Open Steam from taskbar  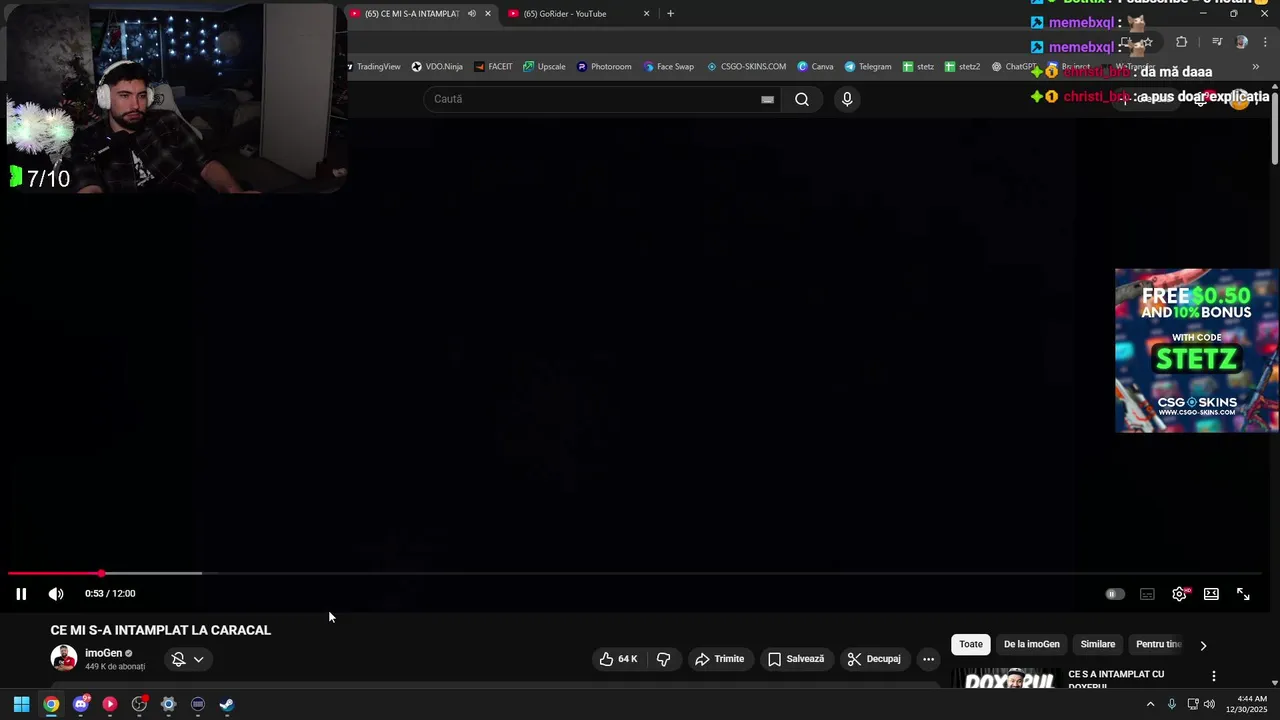tap(227, 704)
